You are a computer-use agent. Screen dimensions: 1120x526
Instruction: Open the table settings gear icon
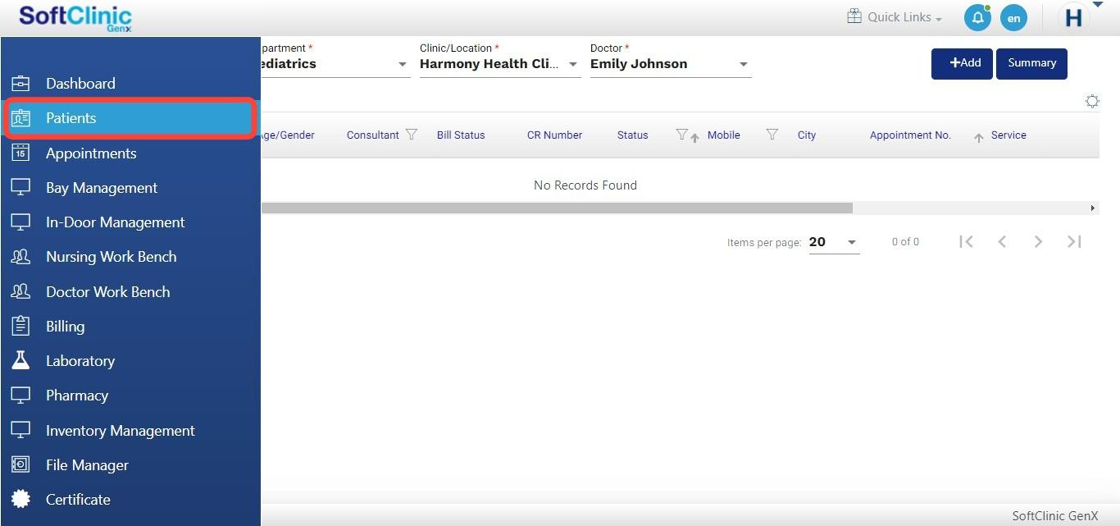point(1092,101)
